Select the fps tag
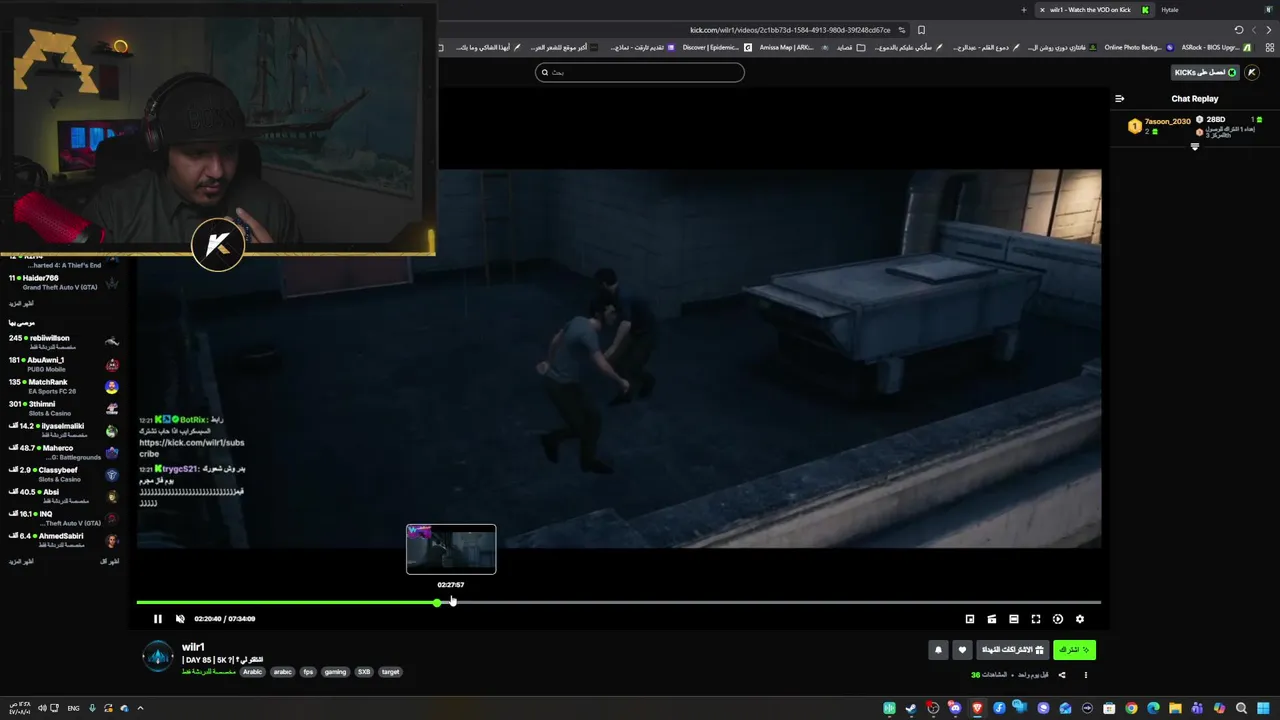This screenshot has height=720, width=1280. [x=309, y=672]
